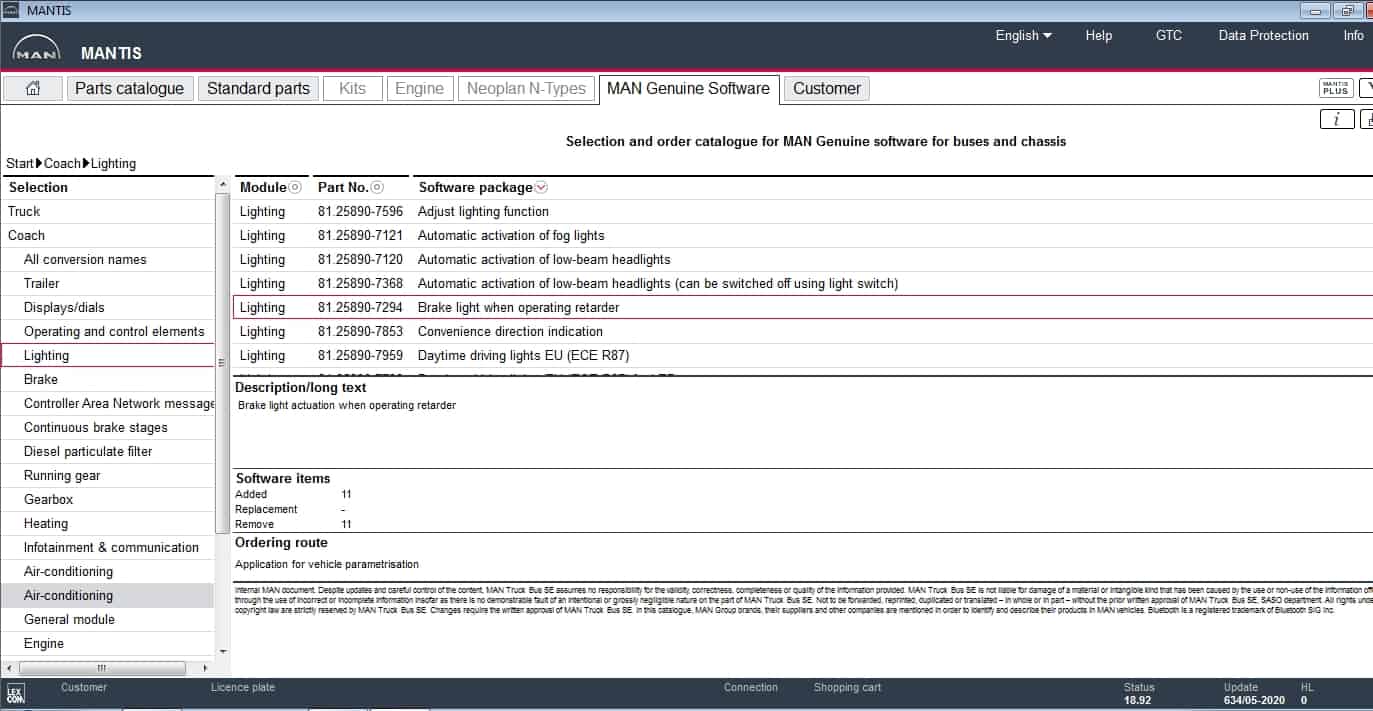Image resolution: width=1373 pixels, height=711 pixels.
Task: Select Coach in Selection list
Action: 108,235
